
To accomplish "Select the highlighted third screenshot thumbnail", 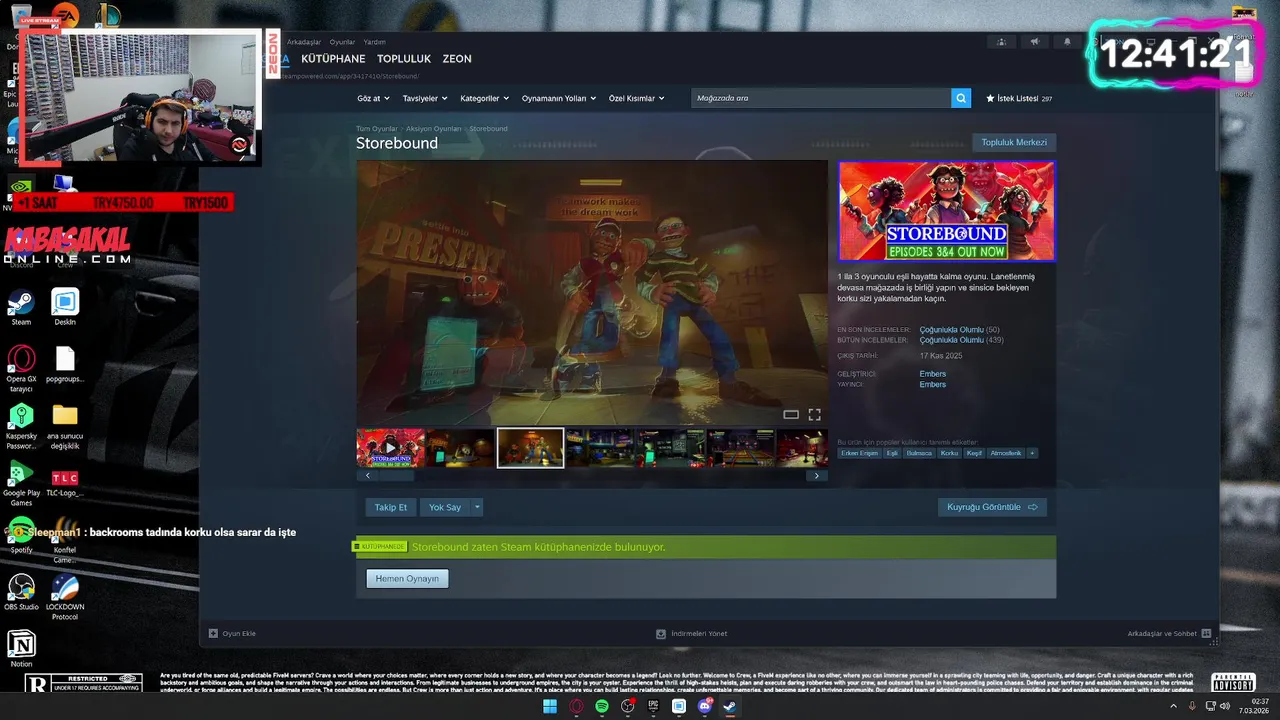I will [x=530, y=448].
